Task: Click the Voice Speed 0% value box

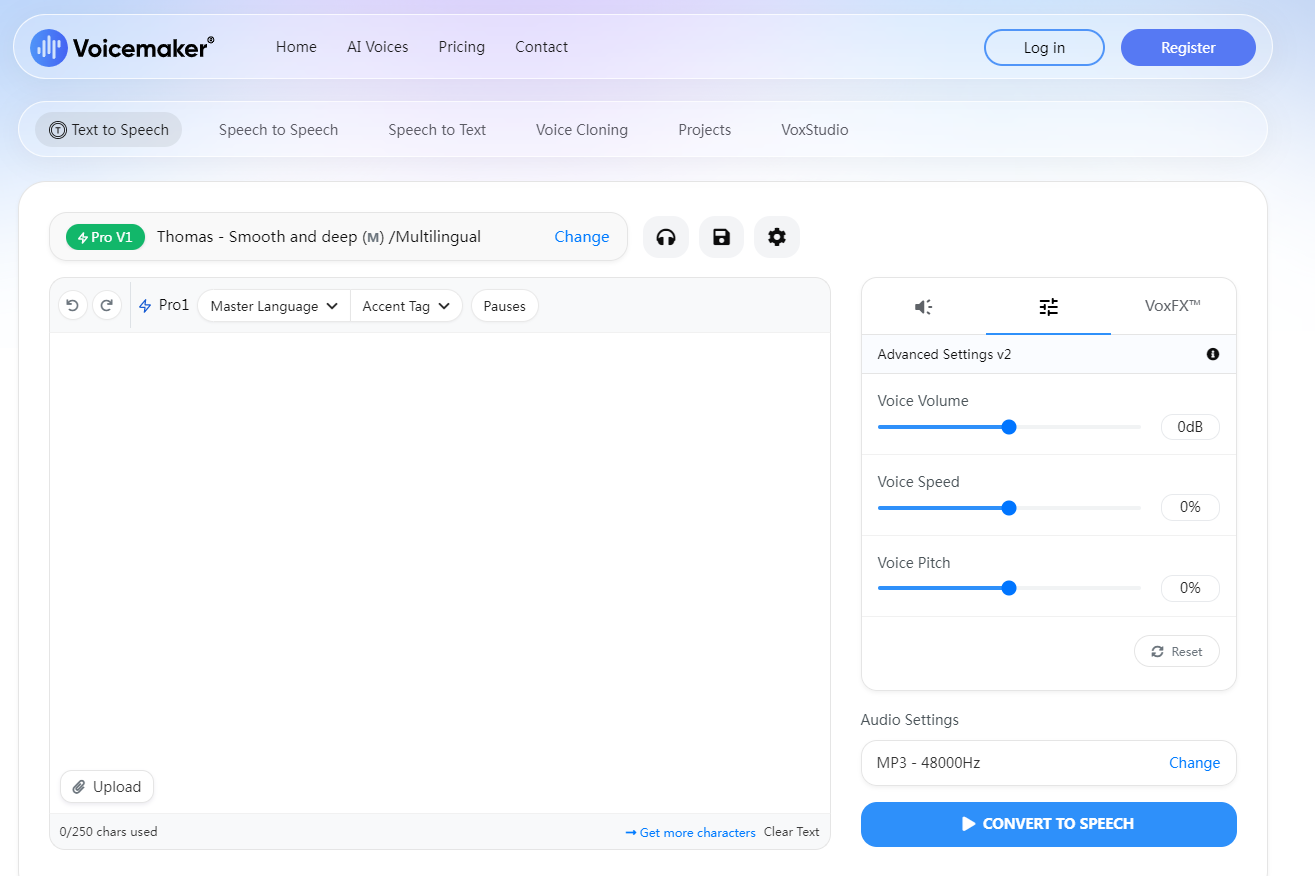Action: [x=1190, y=507]
